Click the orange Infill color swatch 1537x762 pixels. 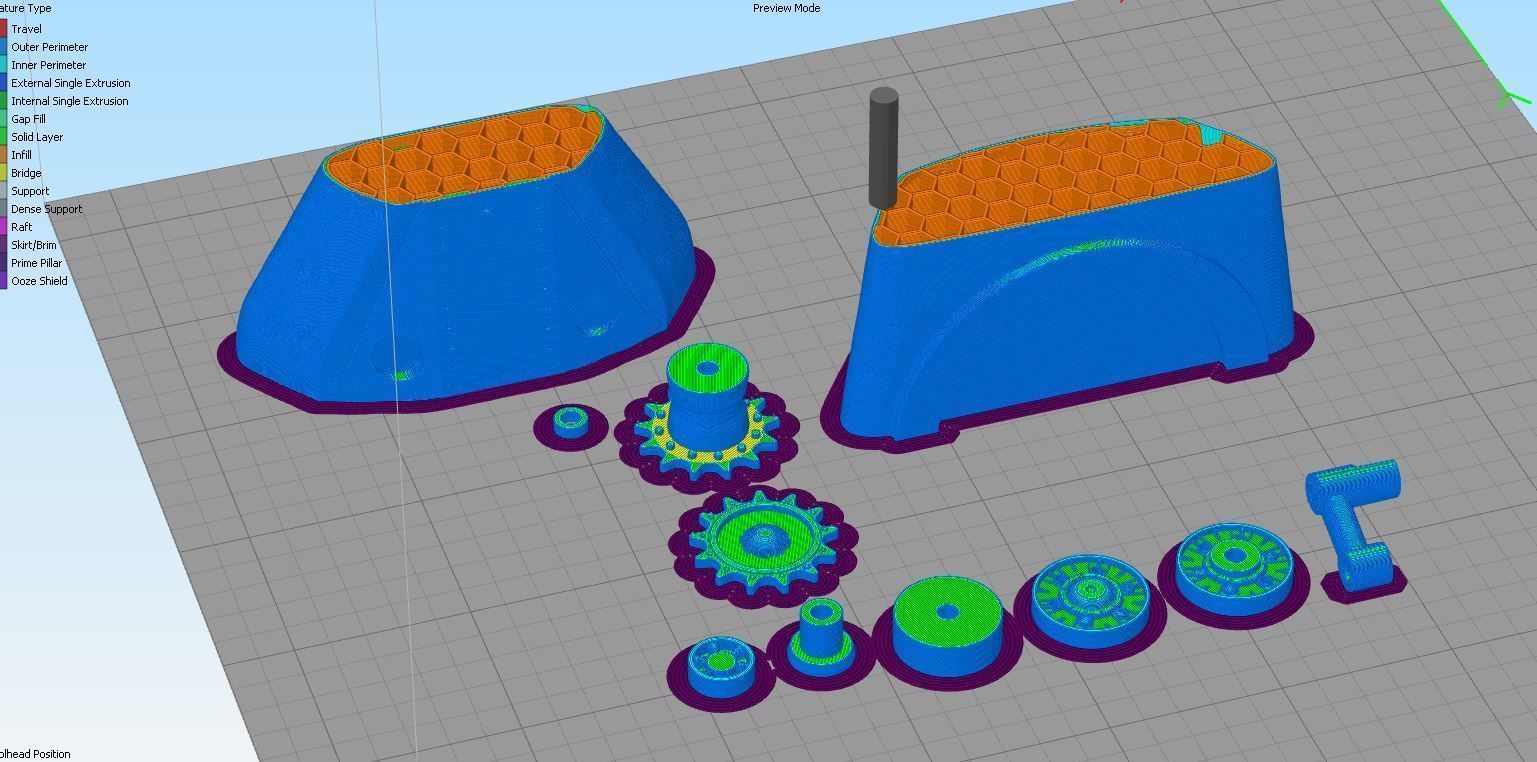3,155
